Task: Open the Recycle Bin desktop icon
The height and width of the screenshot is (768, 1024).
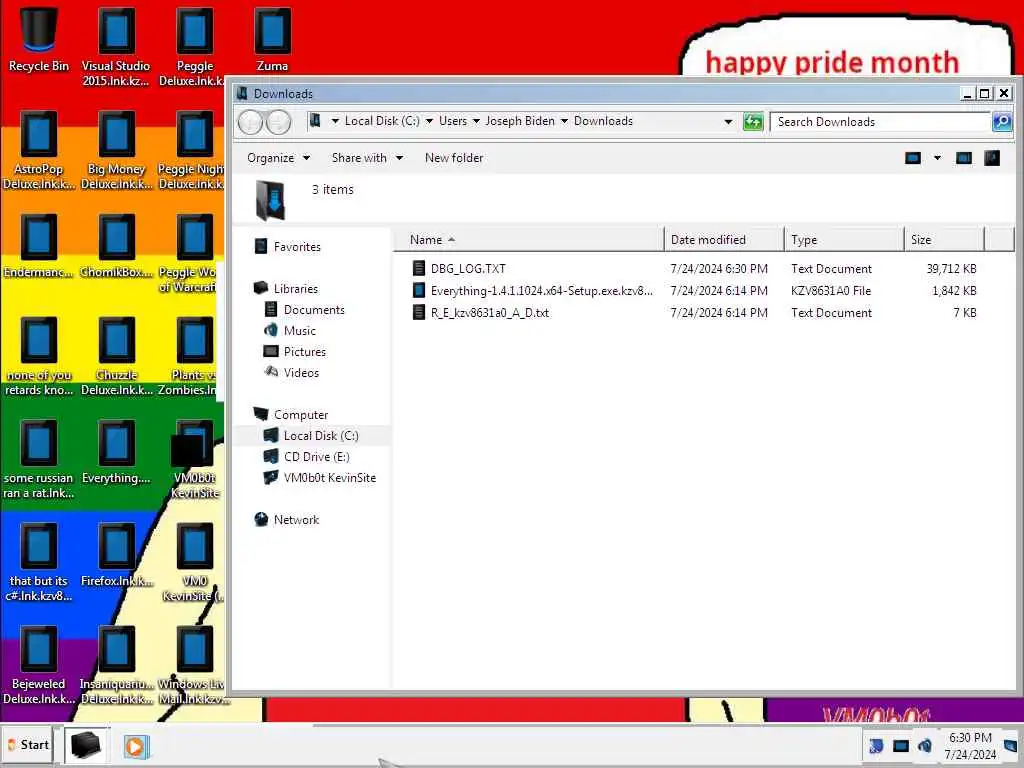Action: 39,39
